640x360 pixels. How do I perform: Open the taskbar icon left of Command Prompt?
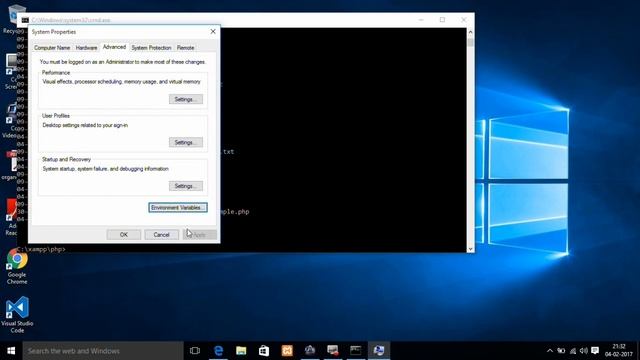point(333,351)
